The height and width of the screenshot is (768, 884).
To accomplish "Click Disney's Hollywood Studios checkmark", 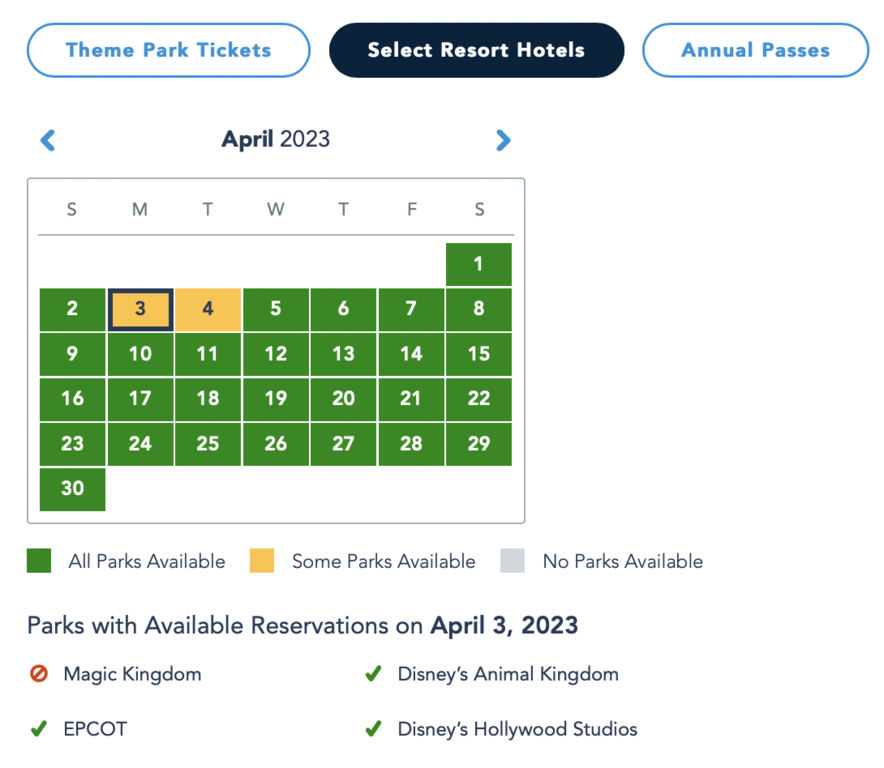I will (x=373, y=729).
